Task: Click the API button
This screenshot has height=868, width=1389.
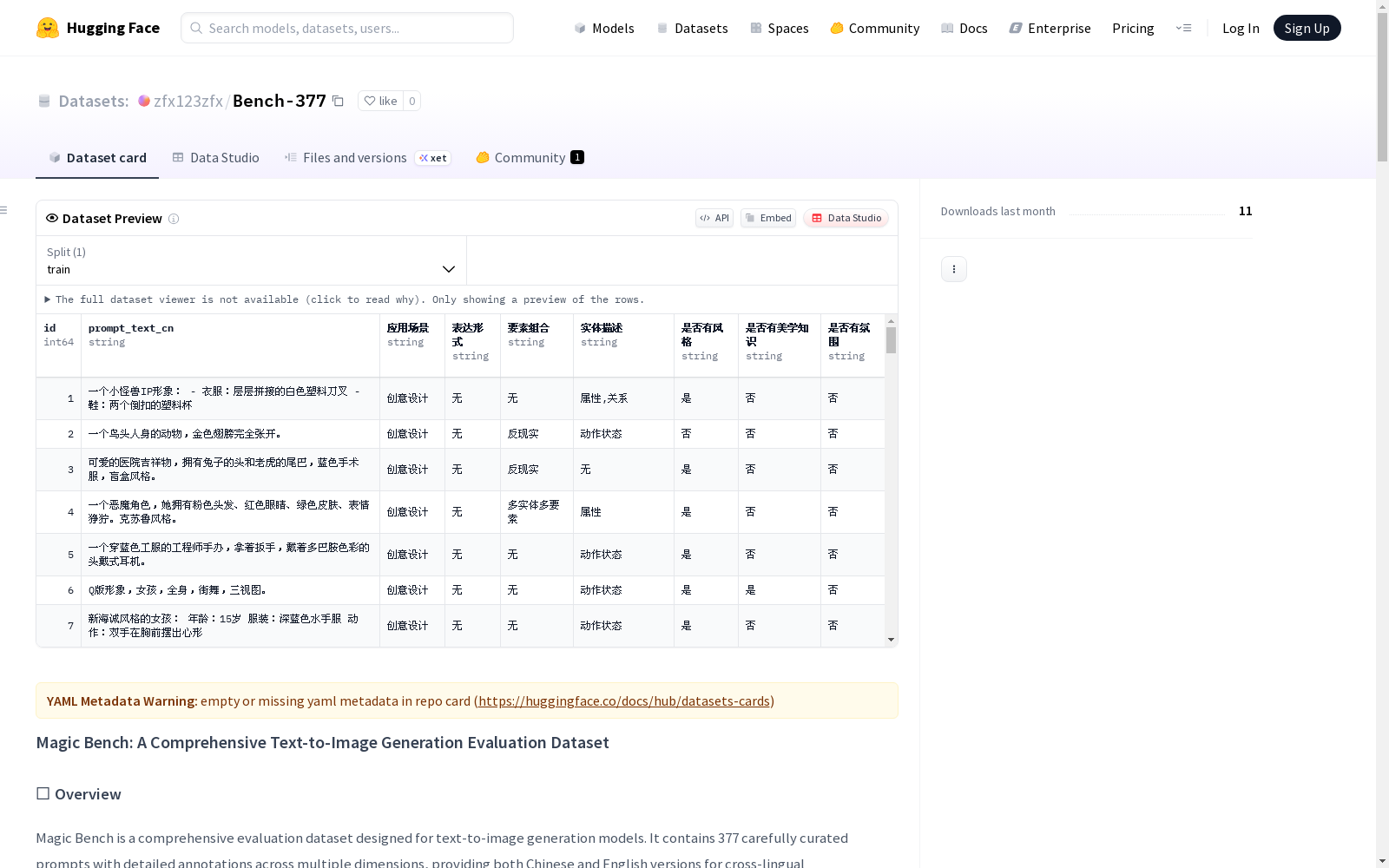Action: [714, 218]
